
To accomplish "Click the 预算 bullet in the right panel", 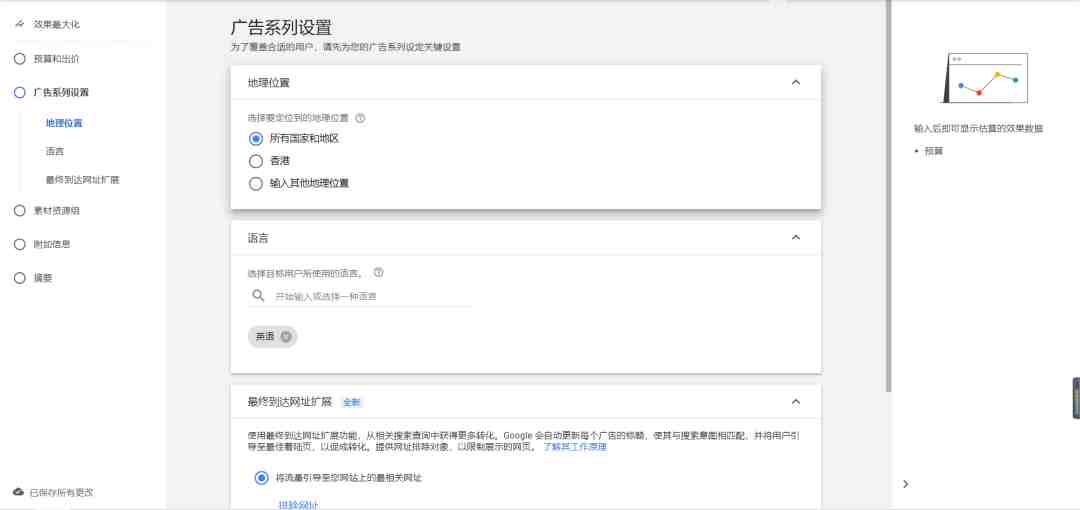I will coord(933,151).
